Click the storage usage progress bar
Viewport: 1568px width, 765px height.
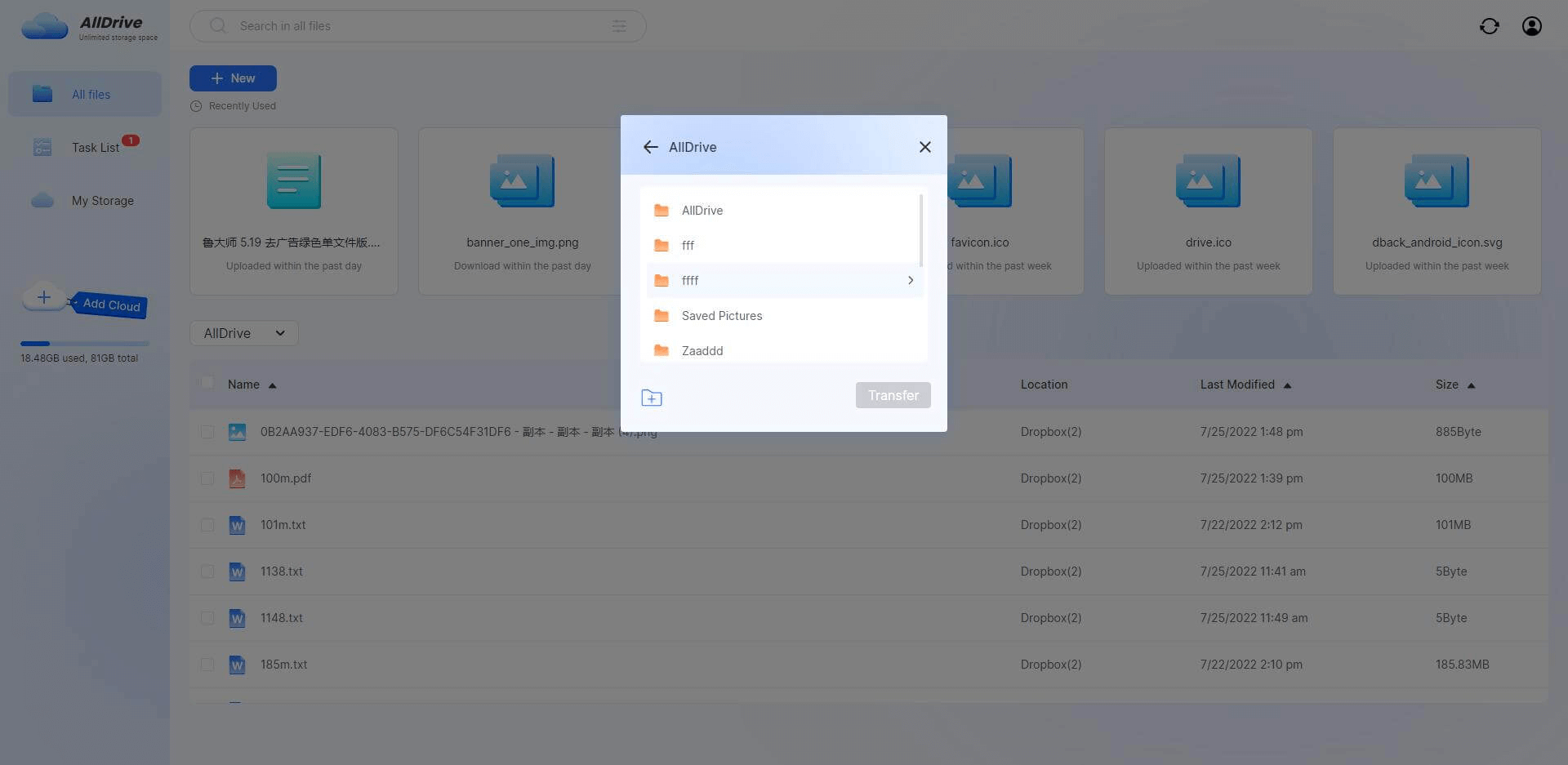tap(85, 344)
